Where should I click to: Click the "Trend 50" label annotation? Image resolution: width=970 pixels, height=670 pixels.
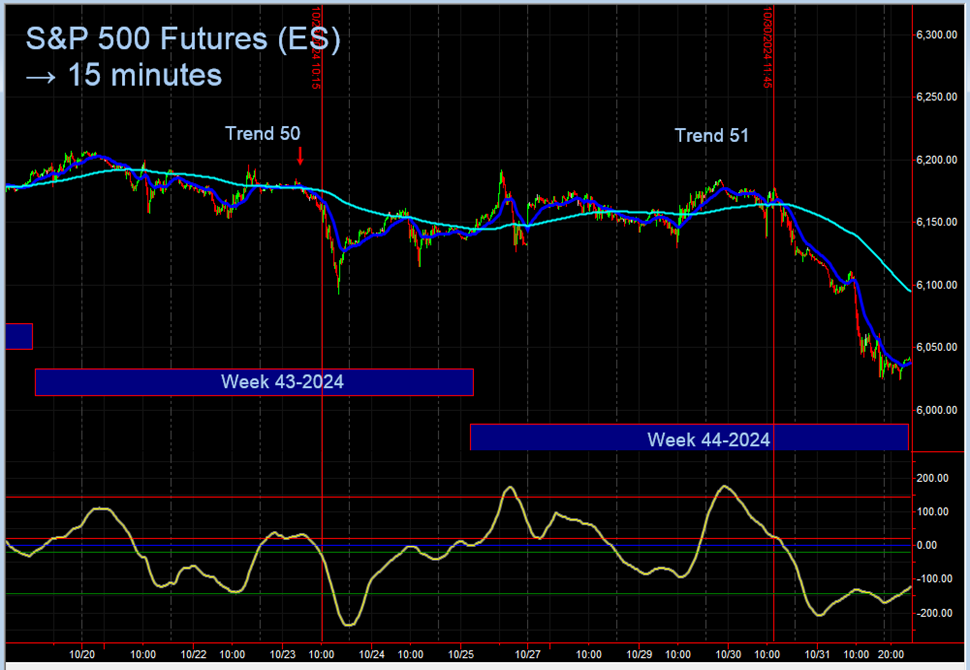coord(262,133)
